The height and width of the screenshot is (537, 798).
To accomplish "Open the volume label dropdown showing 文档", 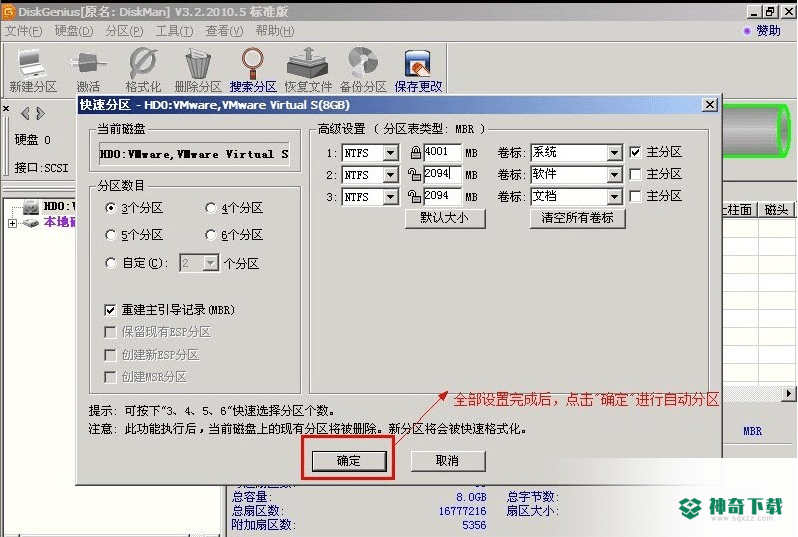I will coord(614,196).
